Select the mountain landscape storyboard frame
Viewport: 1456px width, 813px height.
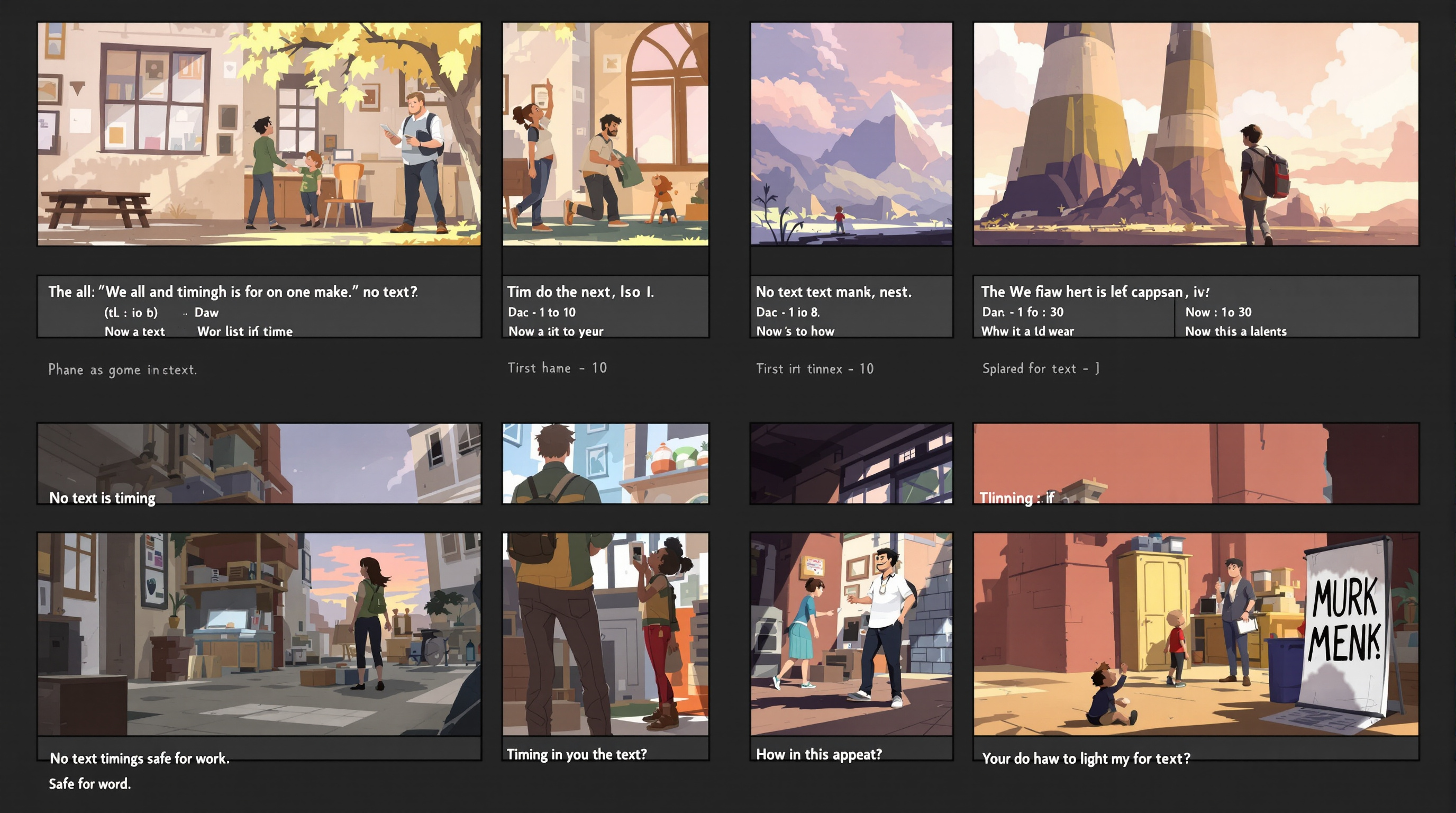851,134
